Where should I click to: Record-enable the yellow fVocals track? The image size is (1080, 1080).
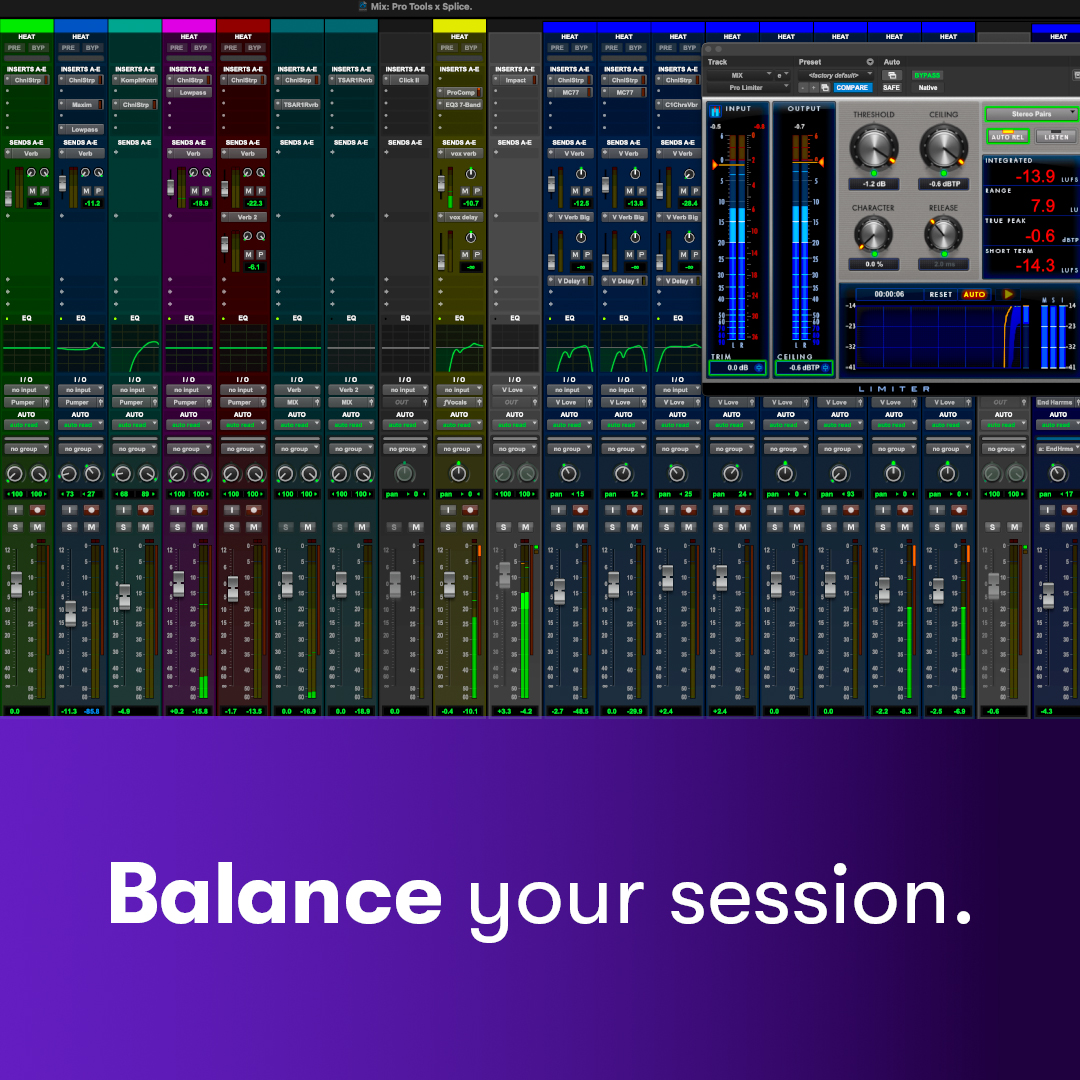470,510
